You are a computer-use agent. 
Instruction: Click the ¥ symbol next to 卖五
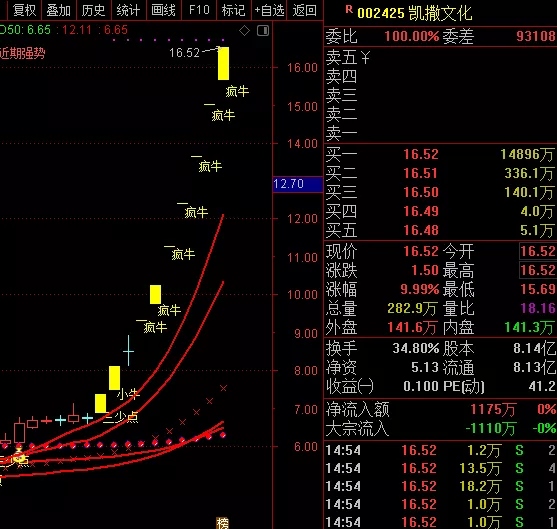[365, 57]
